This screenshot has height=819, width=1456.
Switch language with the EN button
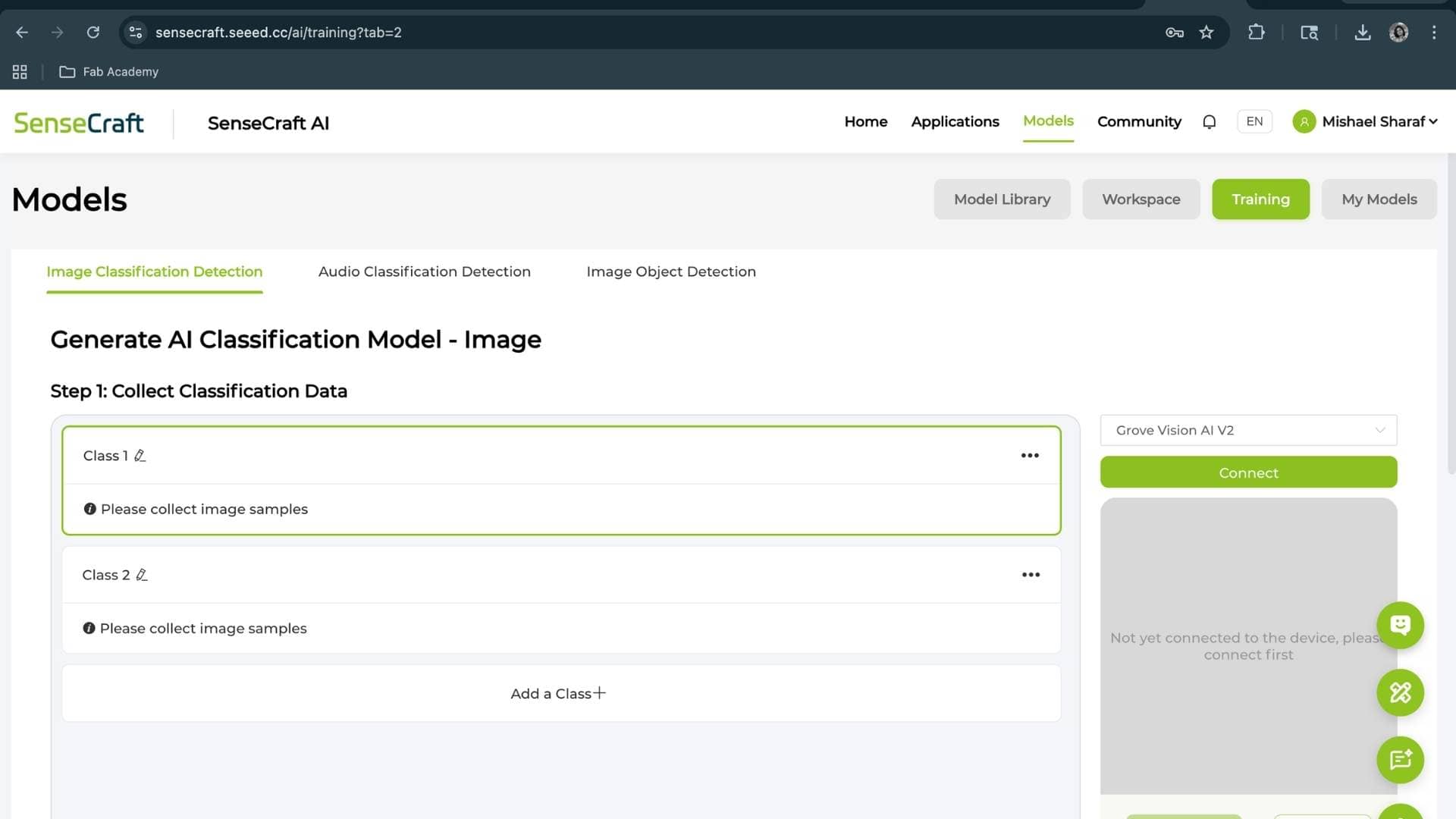(1254, 121)
